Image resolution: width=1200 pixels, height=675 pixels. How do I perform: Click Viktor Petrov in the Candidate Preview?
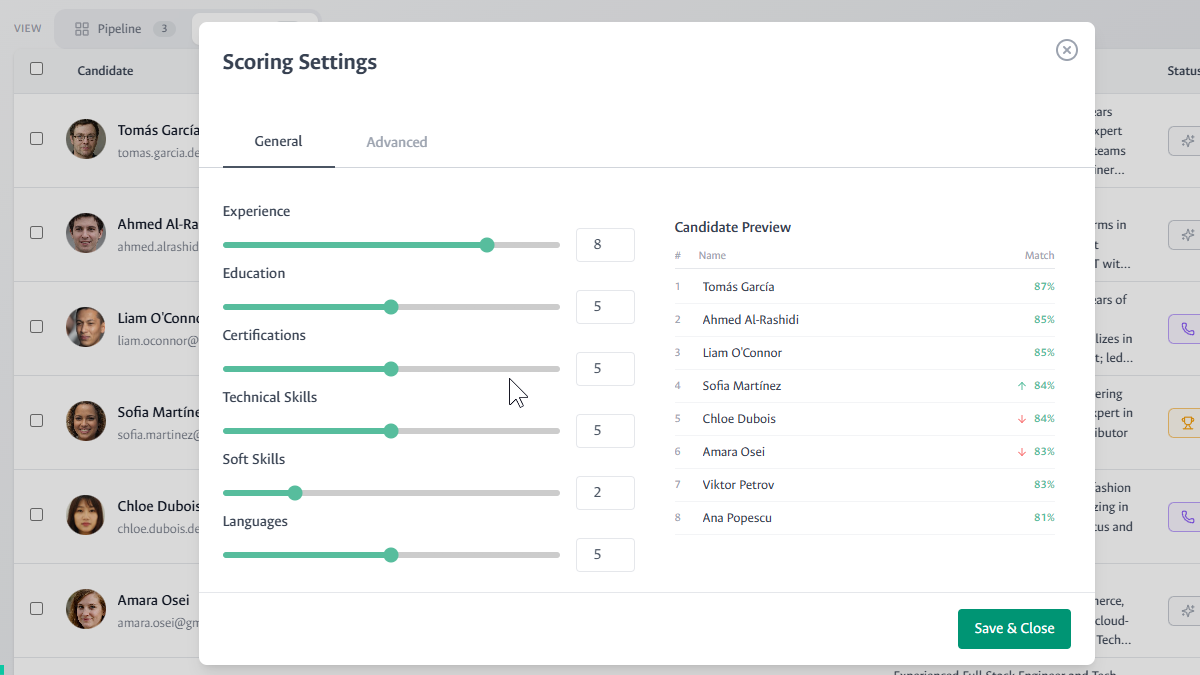[x=738, y=485]
